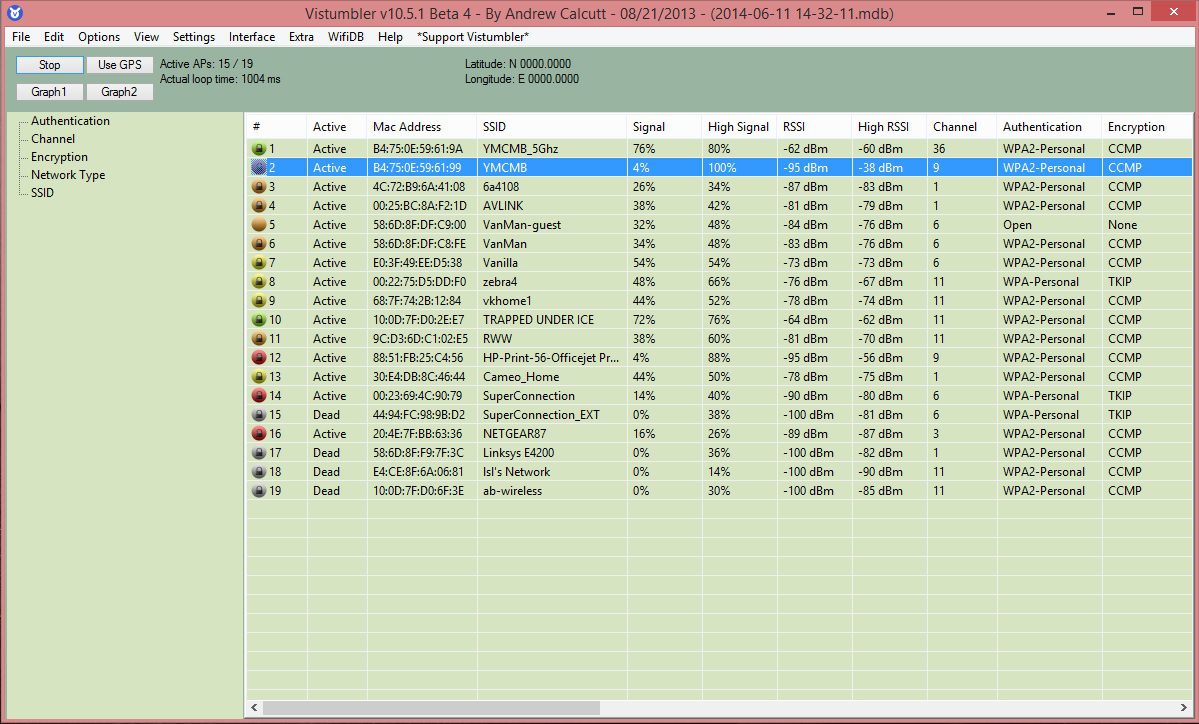Click the red signal icon for NETGEAR87

[x=258, y=434]
